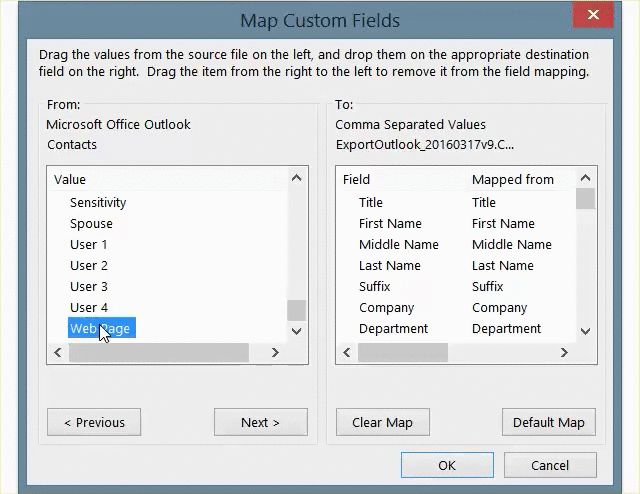The width and height of the screenshot is (640, 494).
Task: Advance with the Next button
Action: coord(260,422)
